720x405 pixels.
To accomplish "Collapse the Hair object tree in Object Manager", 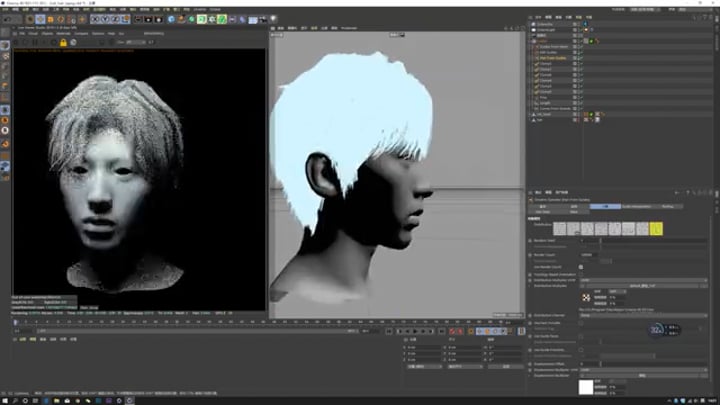I will (x=531, y=41).
